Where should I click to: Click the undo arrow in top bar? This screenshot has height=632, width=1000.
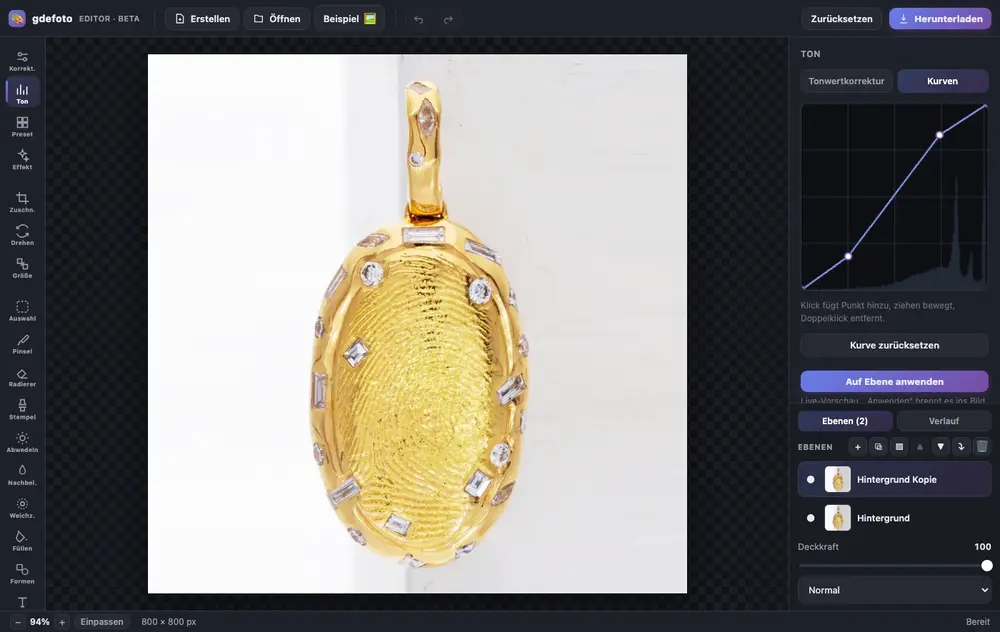click(x=418, y=19)
